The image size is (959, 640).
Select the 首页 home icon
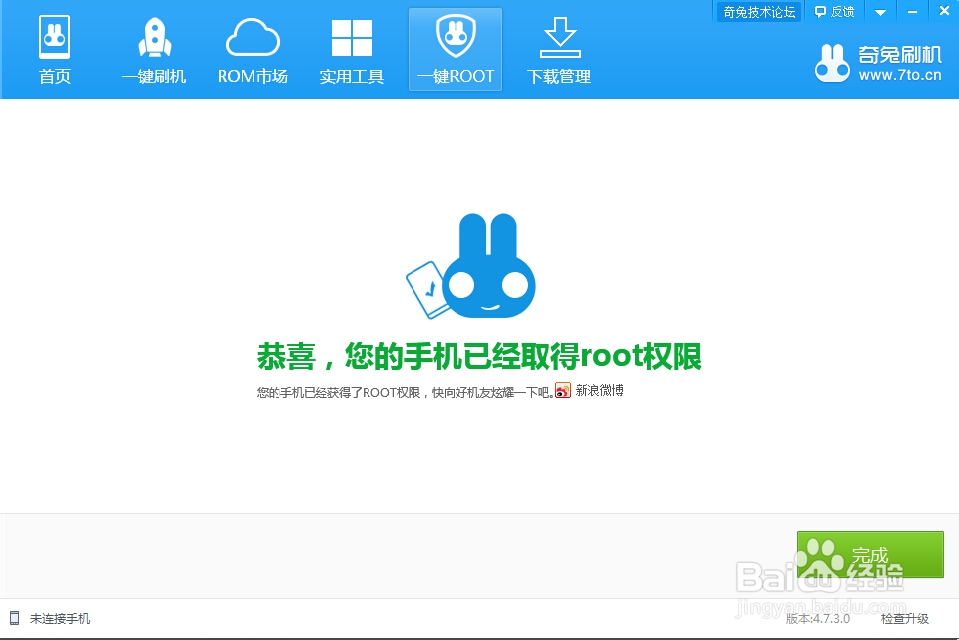(x=55, y=37)
